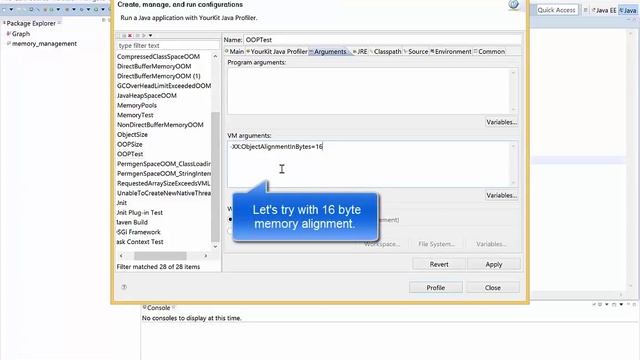640x360 pixels.
Task: Click horizontal scrollbar left arrow in list
Action: click(121, 256)
